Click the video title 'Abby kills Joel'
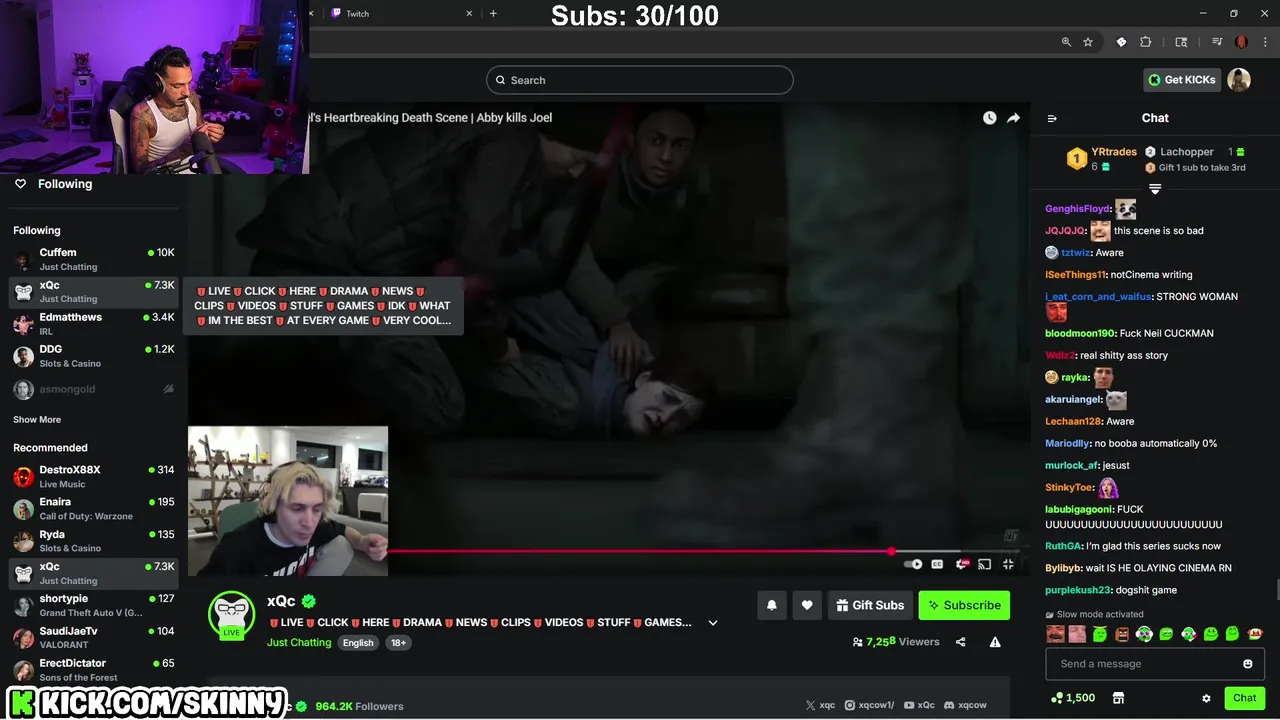 515,118
